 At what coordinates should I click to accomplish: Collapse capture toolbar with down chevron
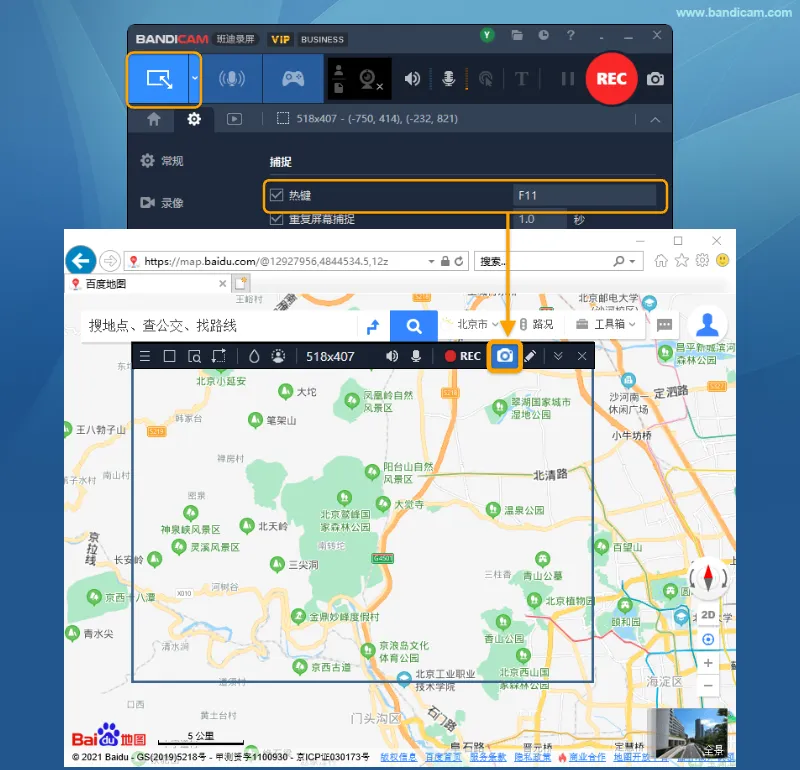tap(558, 356)
